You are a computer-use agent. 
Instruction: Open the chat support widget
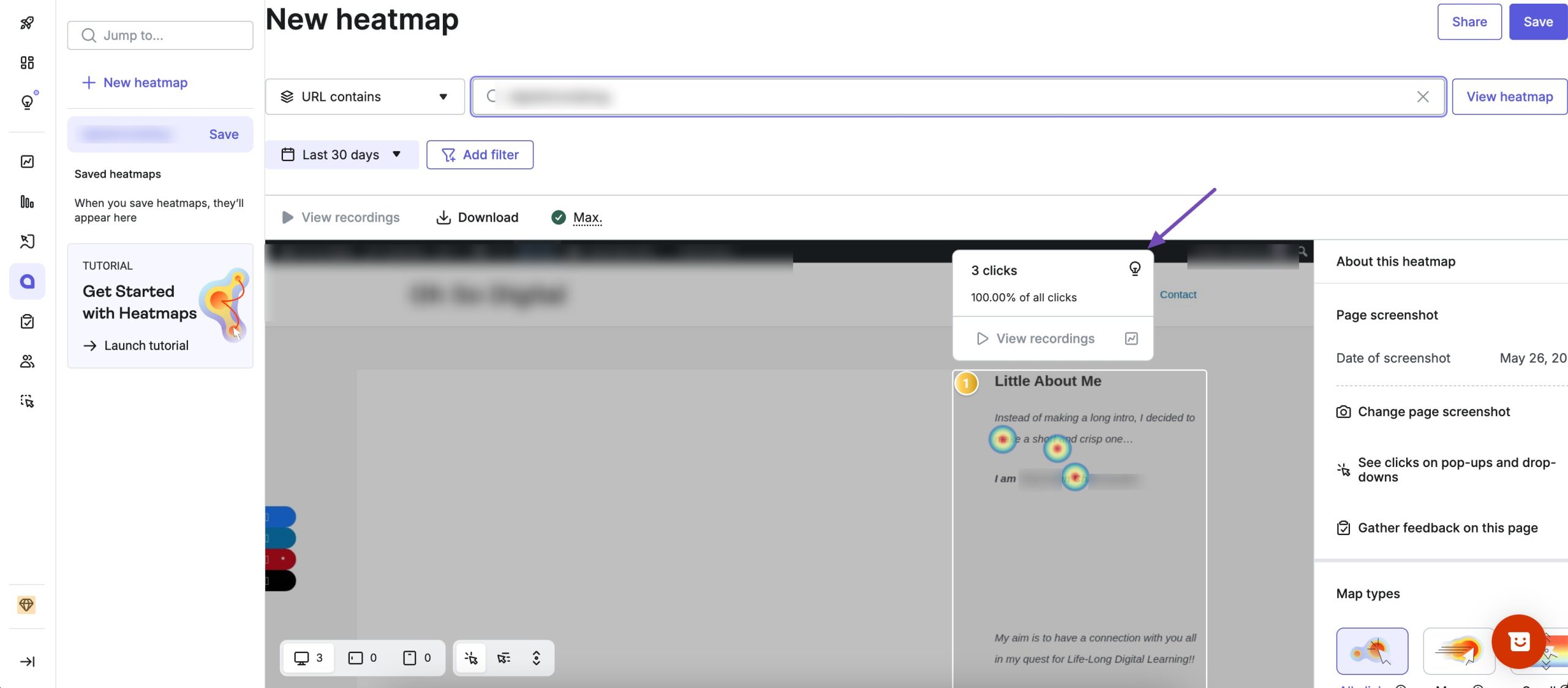pyautogui.click(x=1518, y=641)
